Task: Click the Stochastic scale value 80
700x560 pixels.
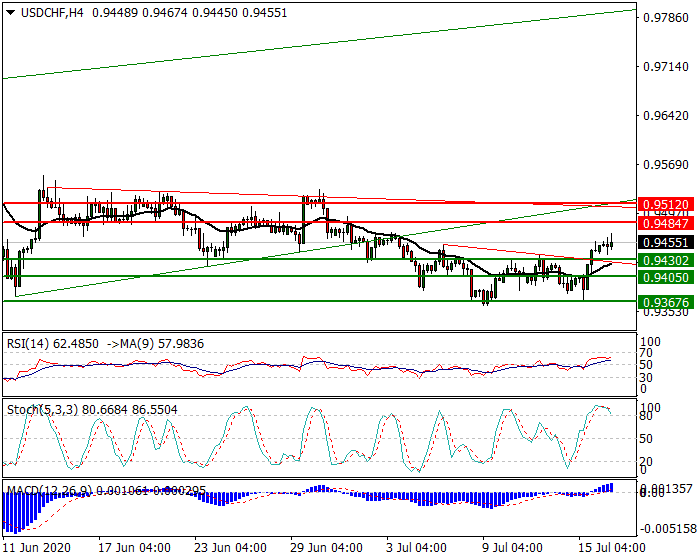Action: pyautogui.click(x=646, y=416)
